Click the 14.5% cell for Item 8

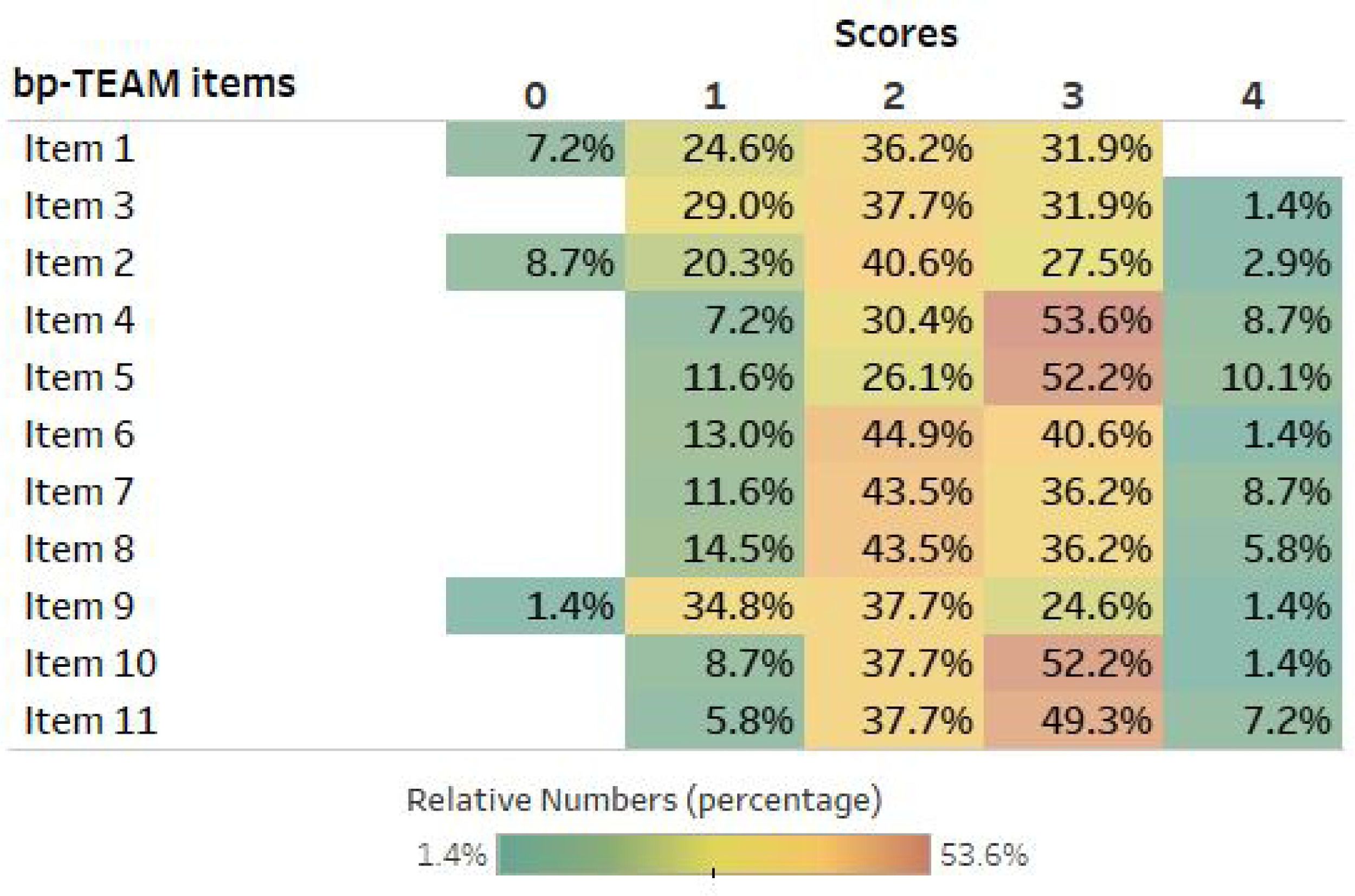click(x=715, y=549)
